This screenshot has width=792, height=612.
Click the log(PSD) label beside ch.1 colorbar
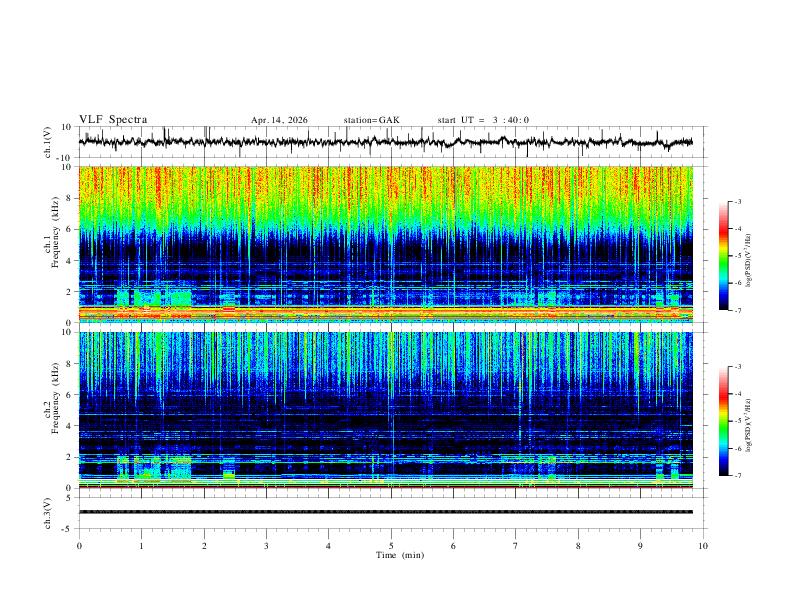[x=749, y=261]
